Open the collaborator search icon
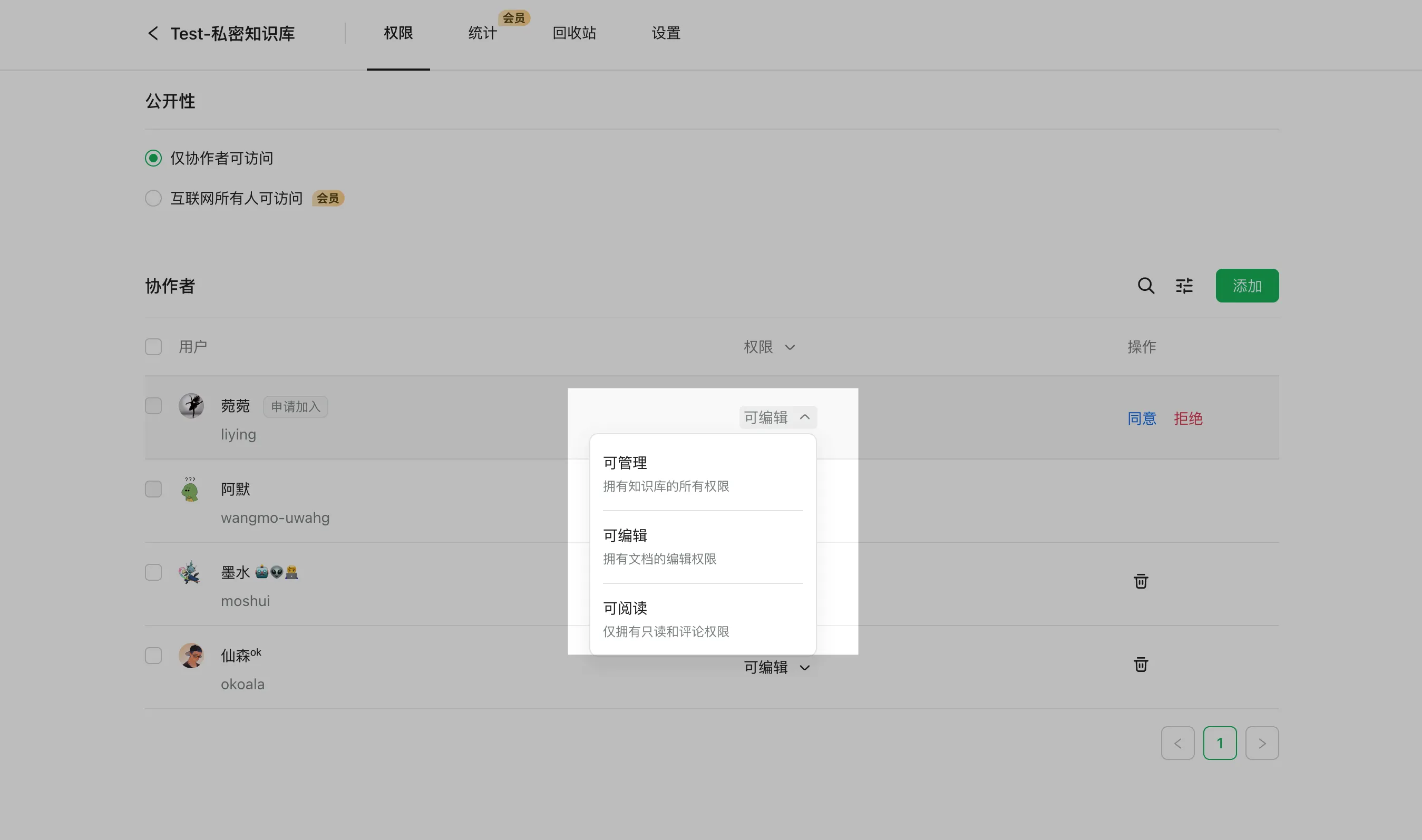 click(x=1146, y=286)
